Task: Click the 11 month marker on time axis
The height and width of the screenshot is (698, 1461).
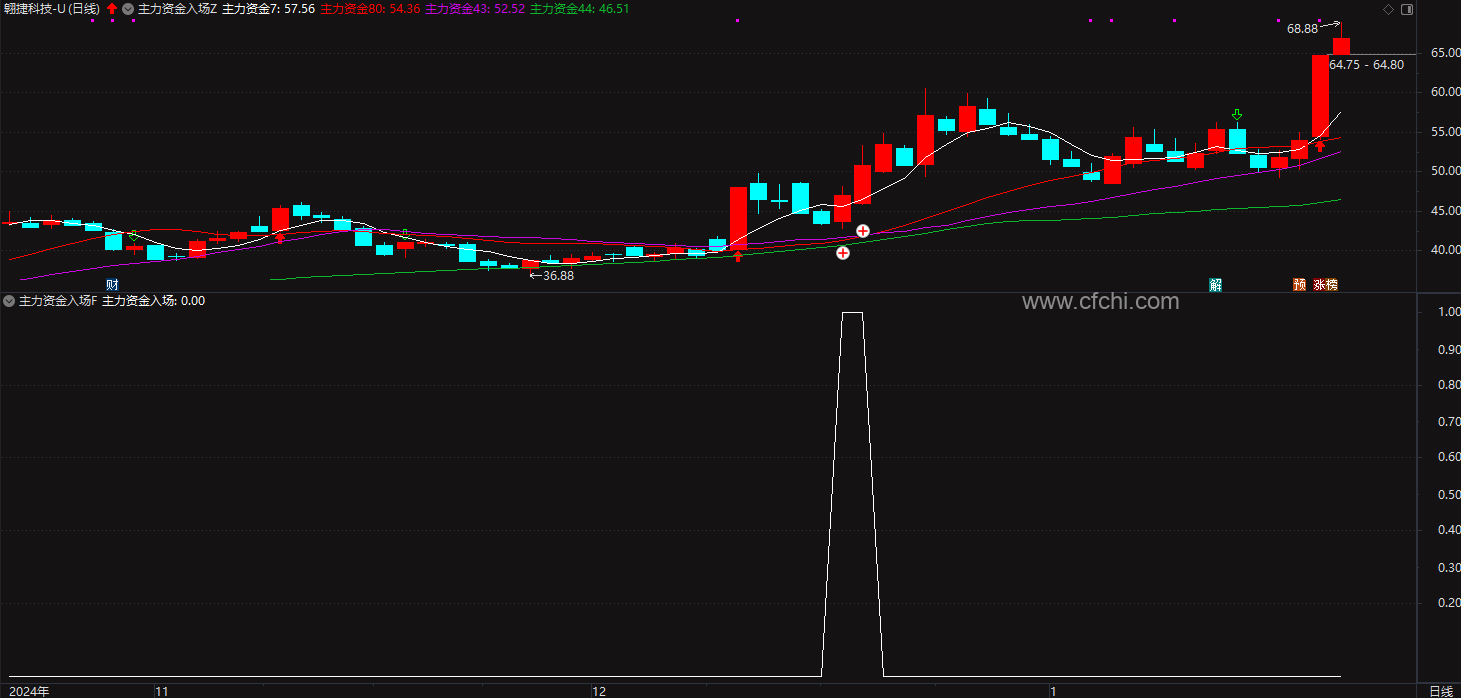Action: click(161, 691)
